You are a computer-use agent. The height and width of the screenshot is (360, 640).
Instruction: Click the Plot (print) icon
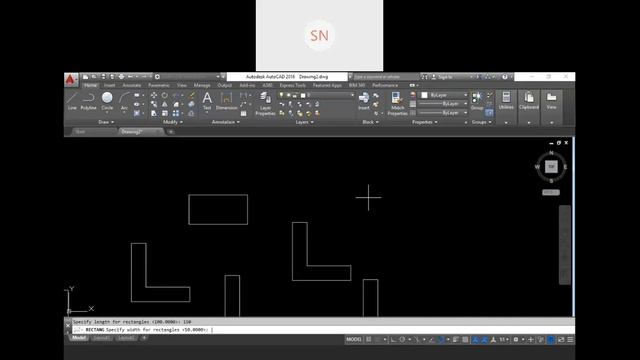pyautogui.click(x=121, y=77)
